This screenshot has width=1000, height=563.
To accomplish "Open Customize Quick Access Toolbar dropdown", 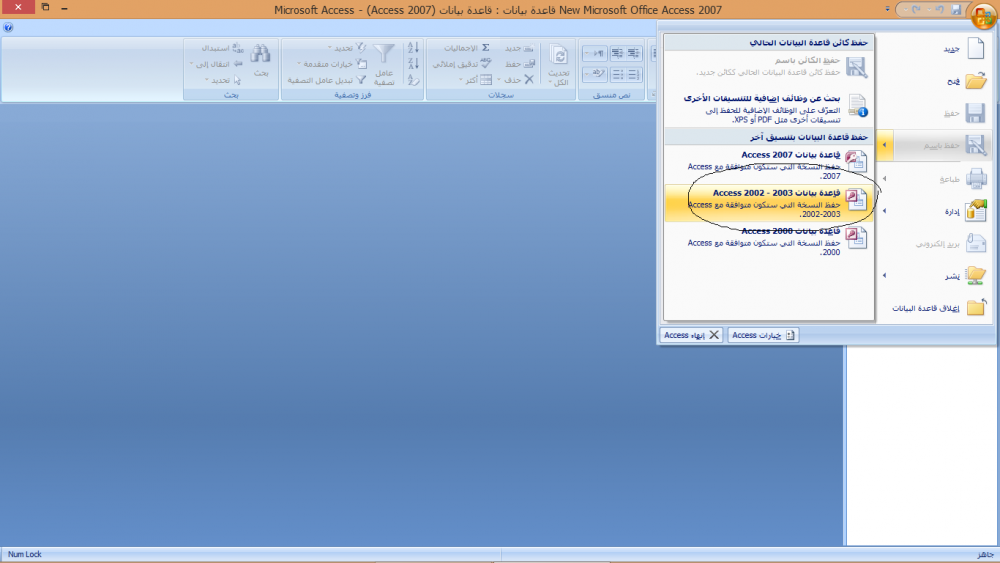I will tap(888, 10).
